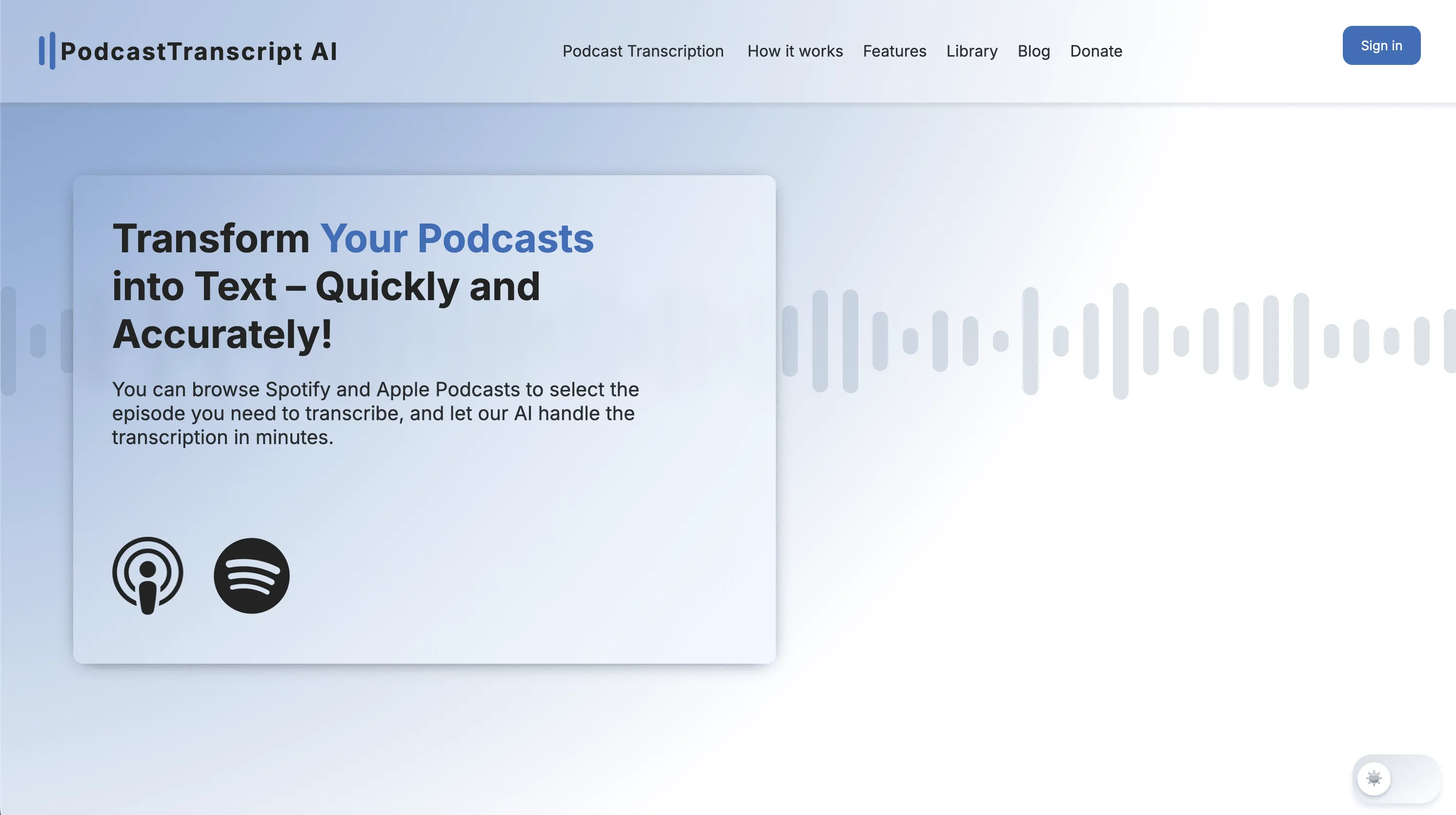Click the 'You can browse Spotify' paragraph
The height and width of the screenshot is (815, 1456).
tap(375, 413)
